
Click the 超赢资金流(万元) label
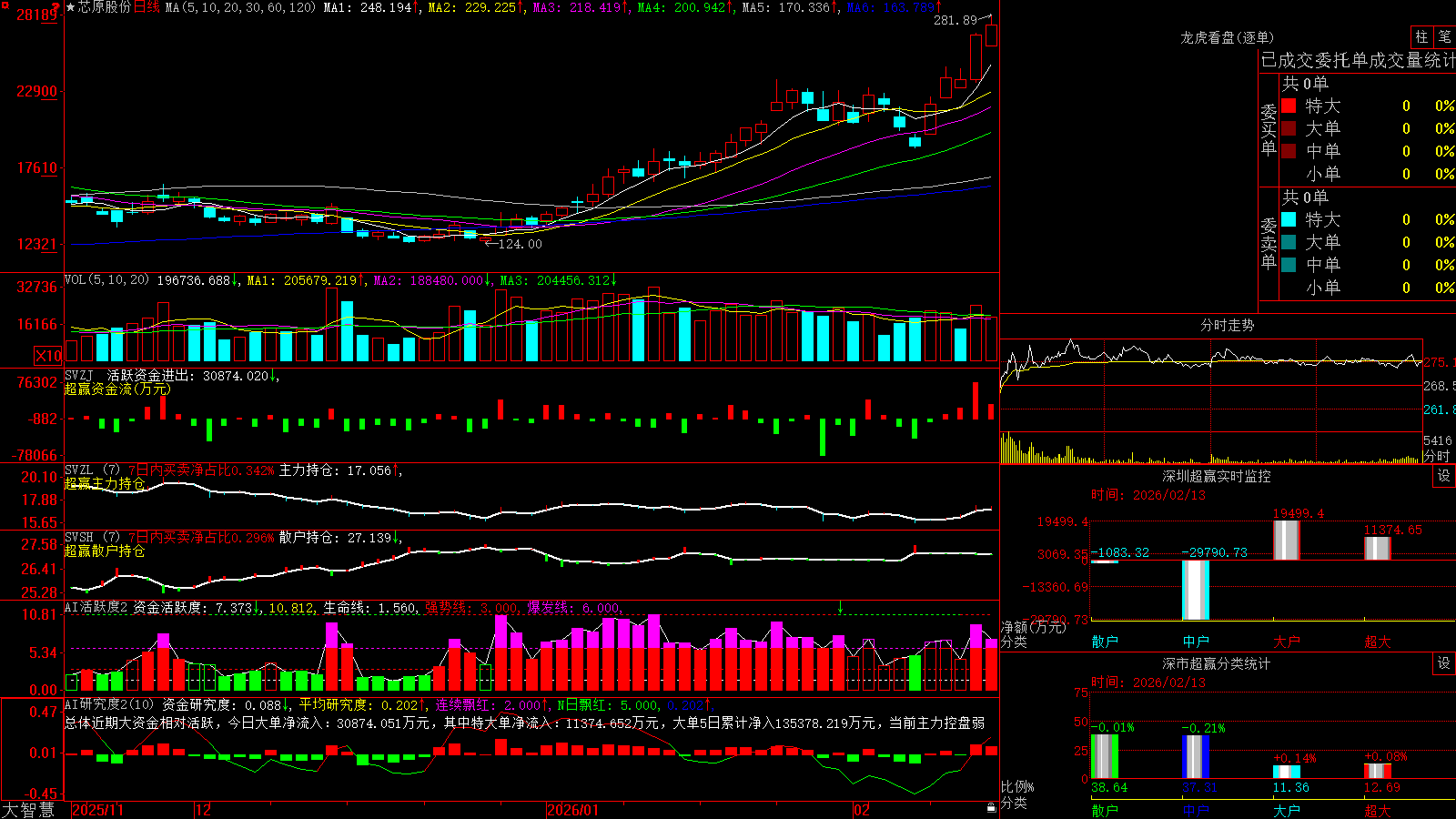coord(117,389)
